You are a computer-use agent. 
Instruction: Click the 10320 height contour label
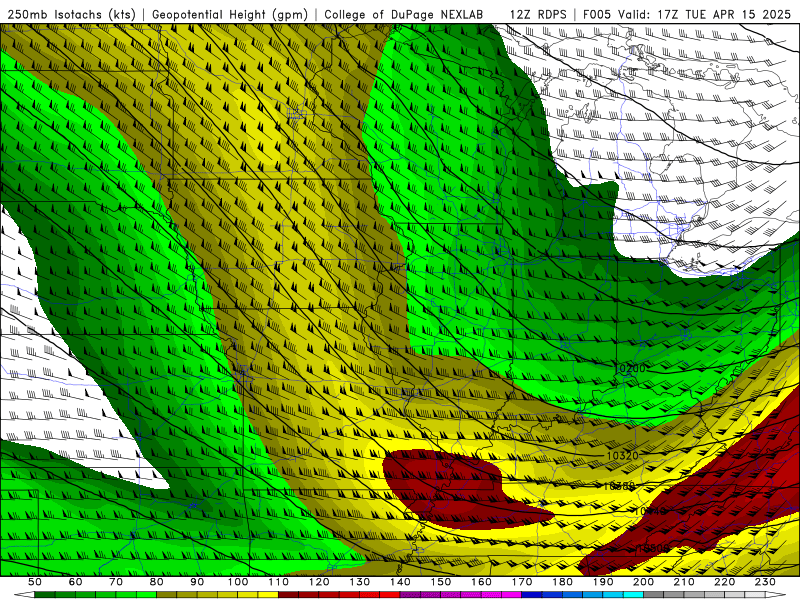tap(622, 455)
